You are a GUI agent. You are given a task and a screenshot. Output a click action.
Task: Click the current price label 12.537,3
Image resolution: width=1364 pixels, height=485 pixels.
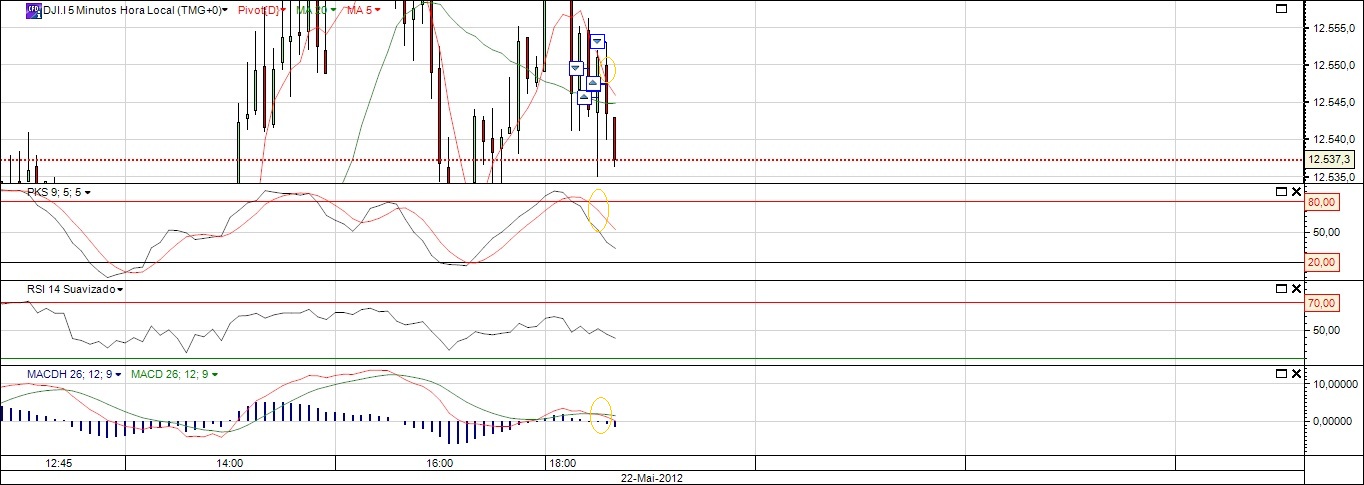[x=1330, y=160]
